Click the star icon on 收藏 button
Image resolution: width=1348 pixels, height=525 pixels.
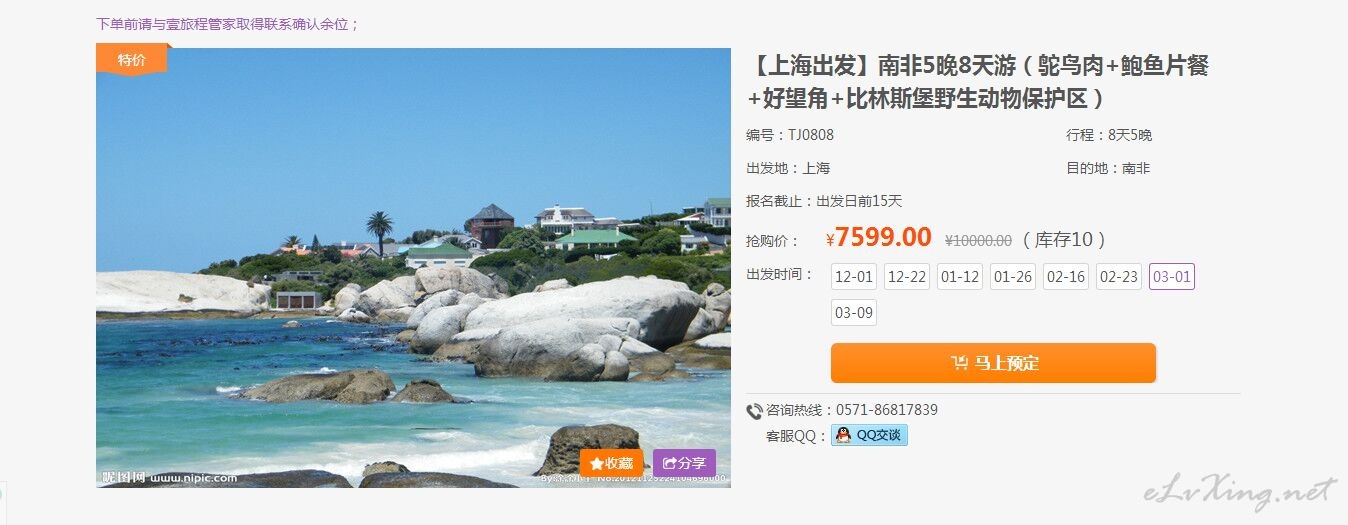[596, 463]
